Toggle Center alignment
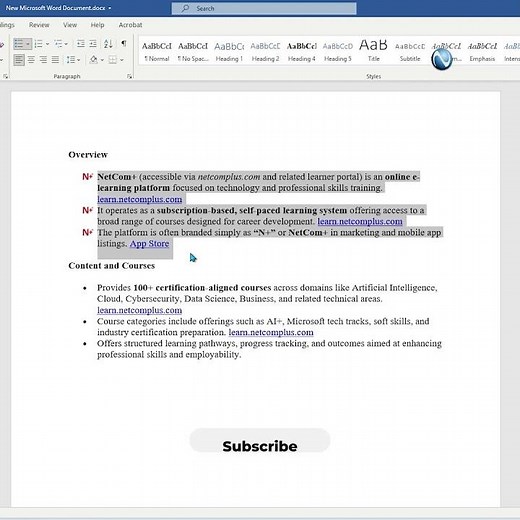The height and width of the screenshot is (520, 520). [x=31, y=60]
